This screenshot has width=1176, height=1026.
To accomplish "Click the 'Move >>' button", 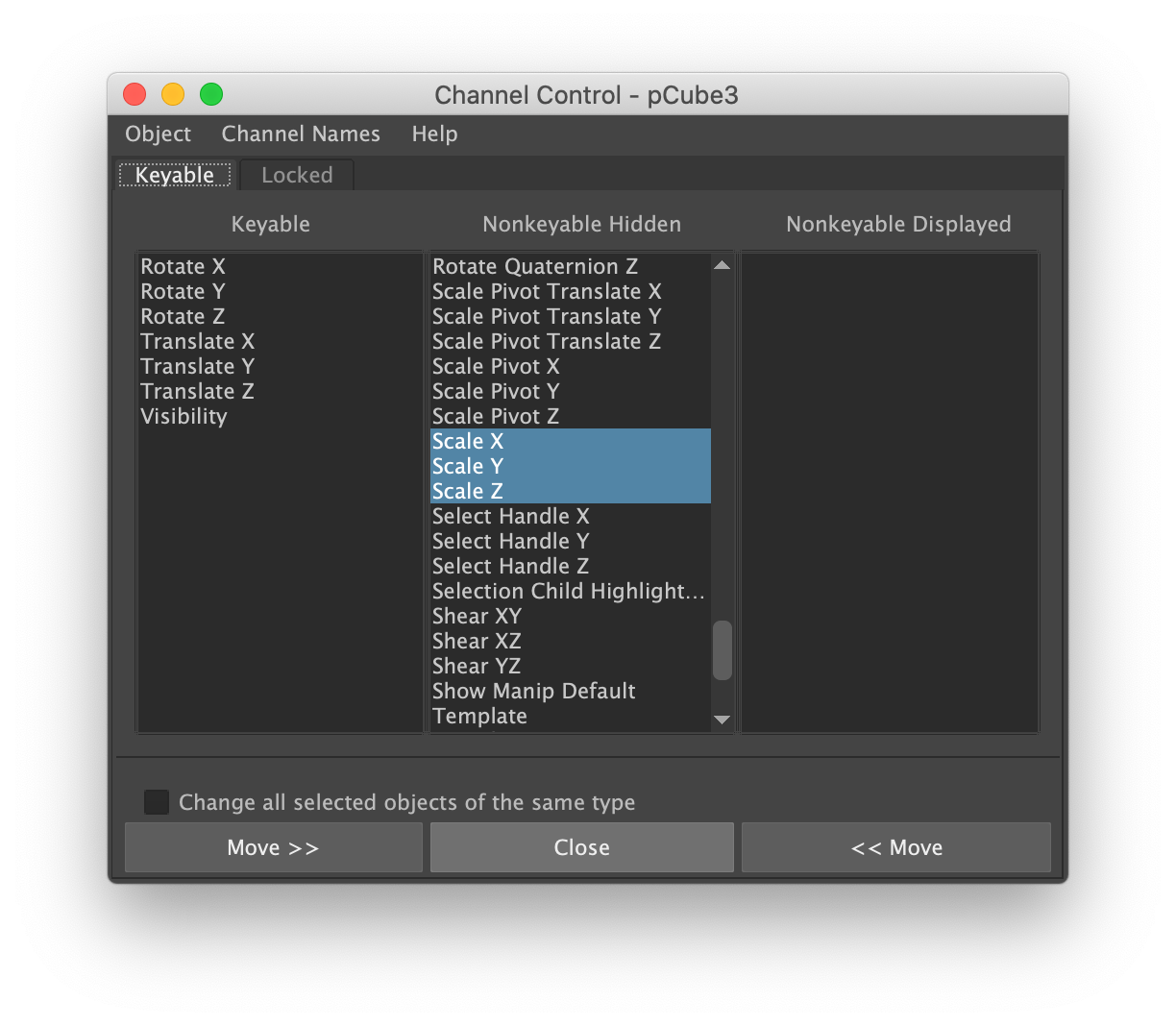I will click(273, 847).
